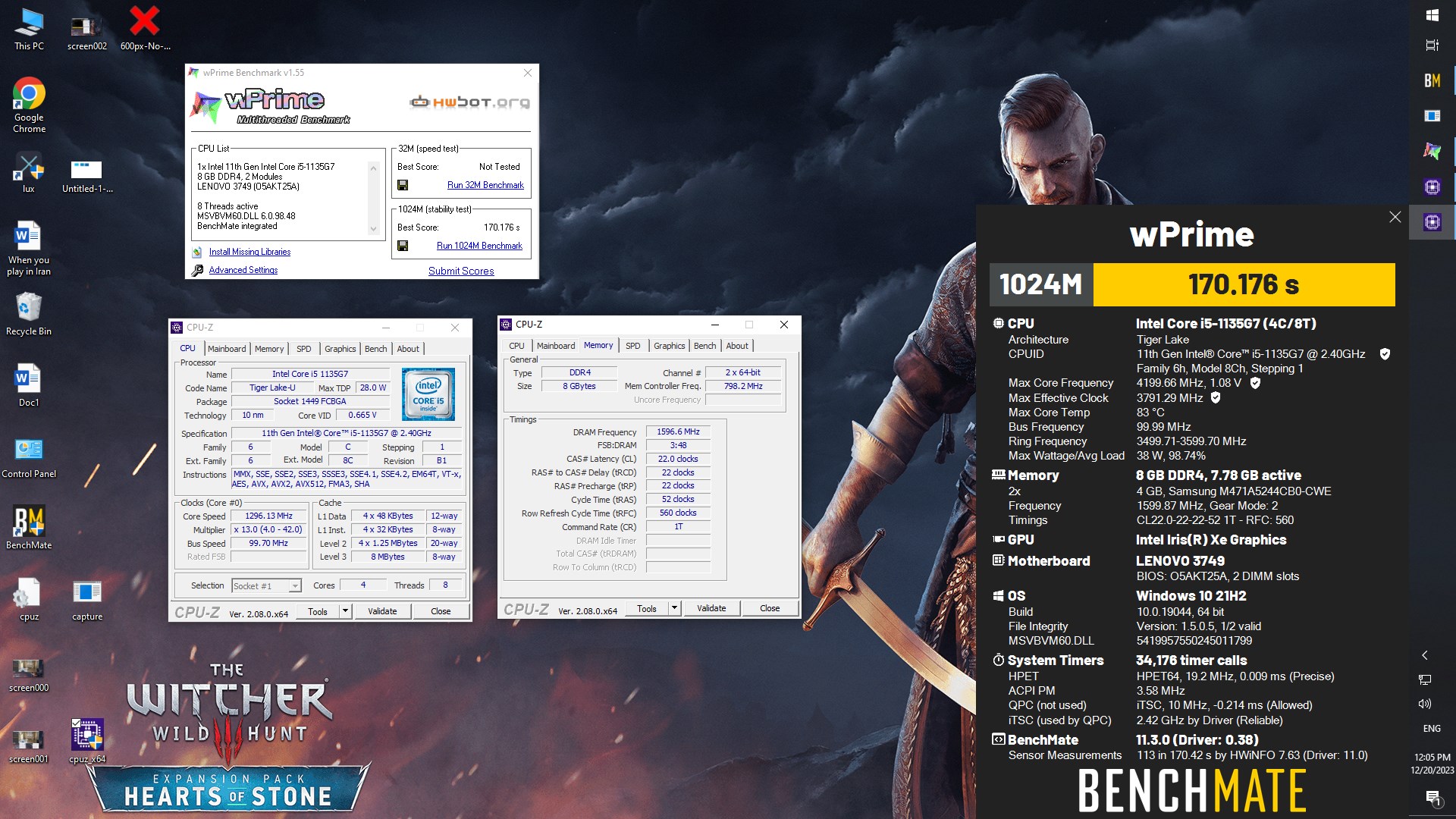Click the ENG language indicator in the tray
1456x819 pixels.
[1432, 728]
